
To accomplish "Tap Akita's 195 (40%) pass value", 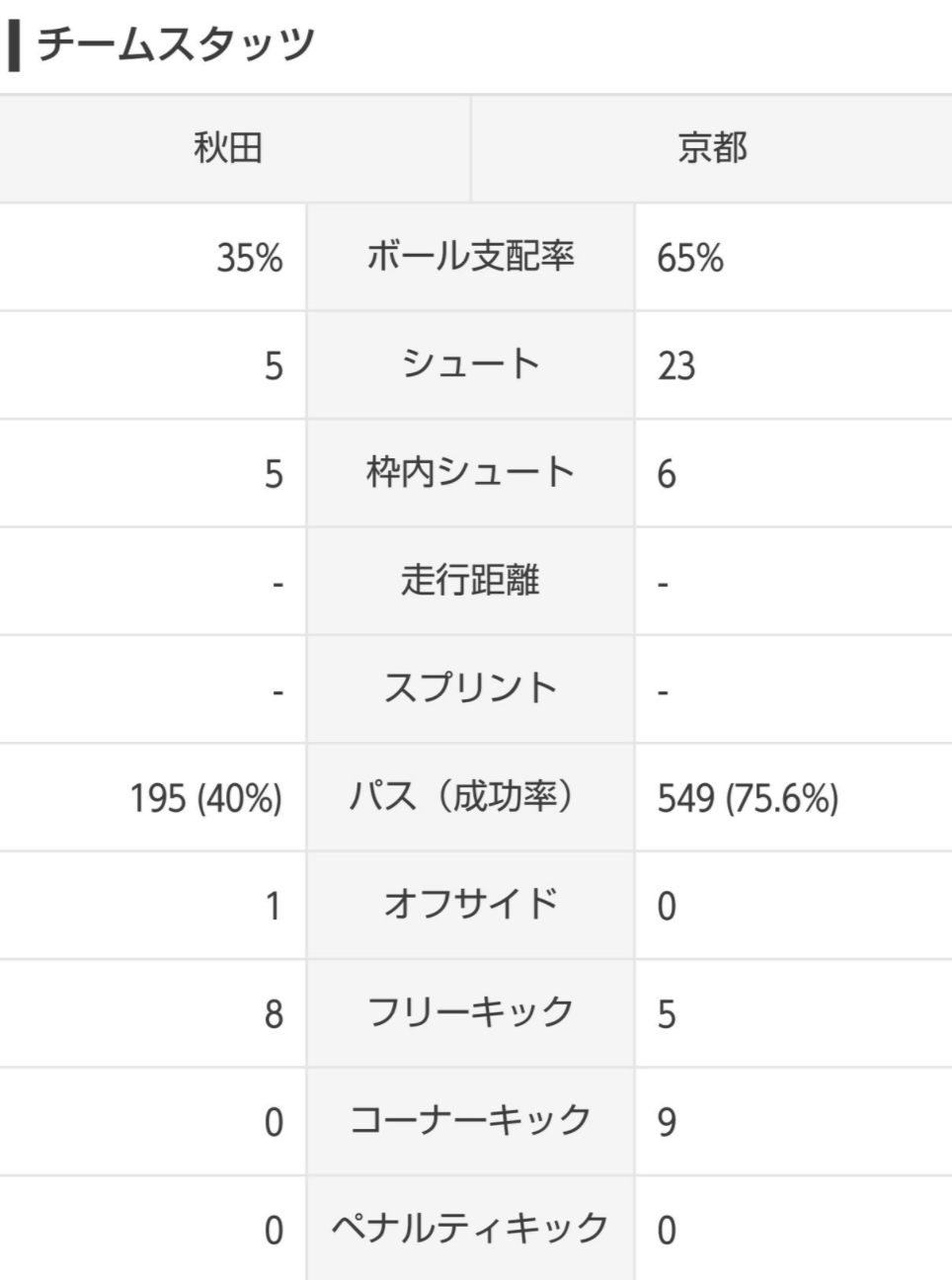I will point(206,798).
